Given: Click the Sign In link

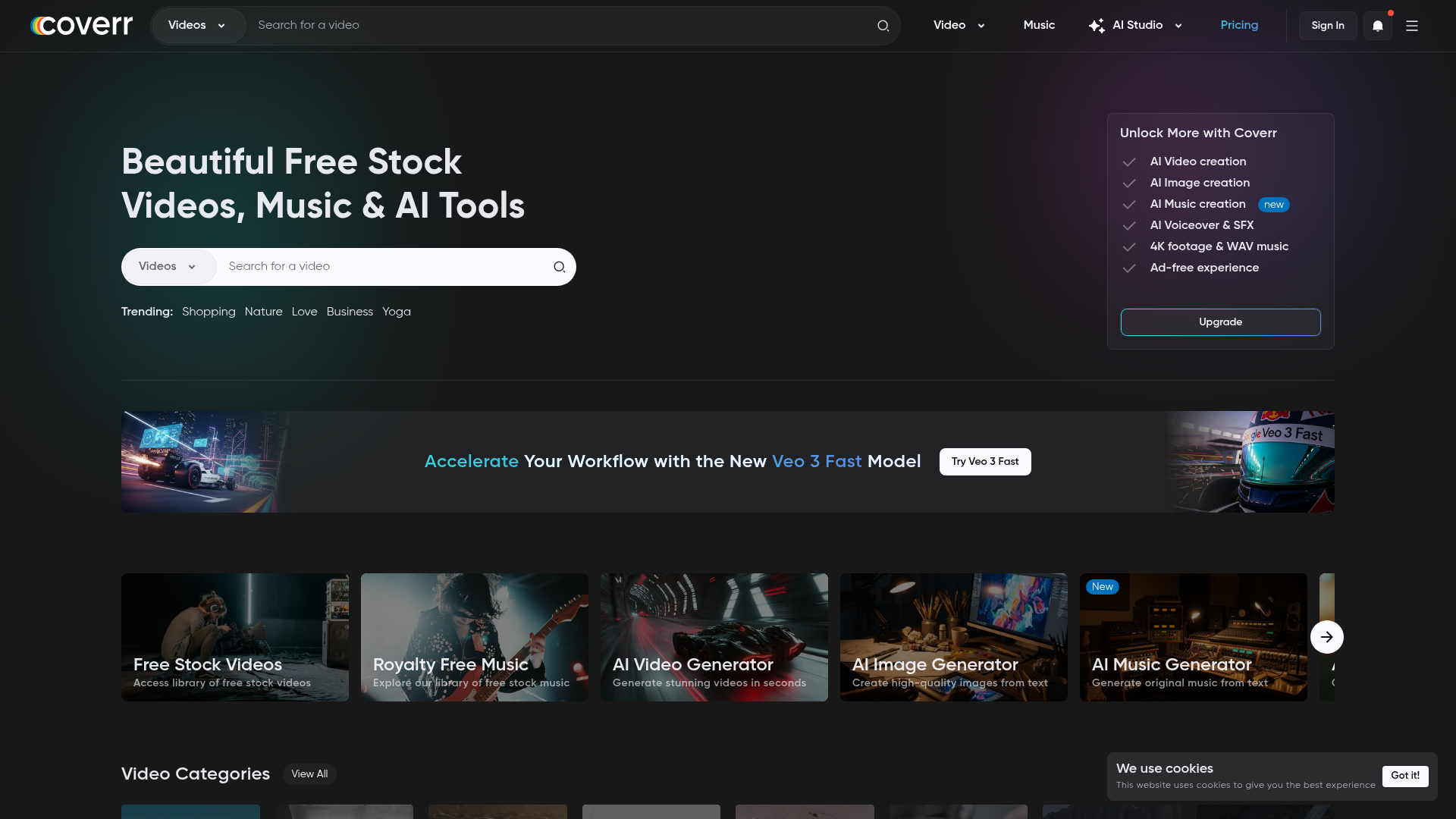Looking at the screenshot, I should 1327,25.
